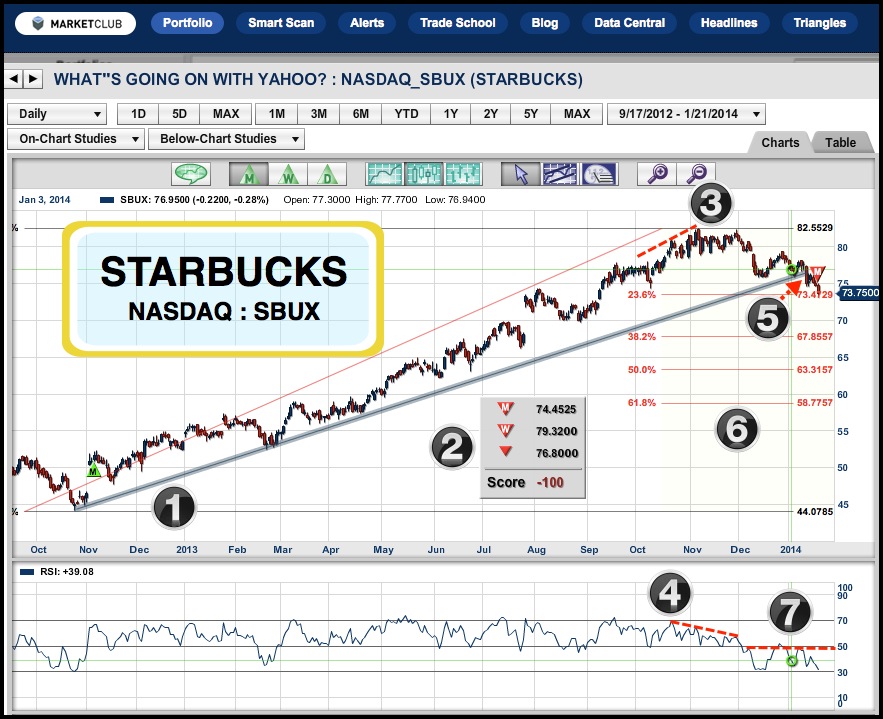This screenshot has height=719, width=883.
Task: Choose the pointer cursor tool
Action: [x=520, y=174]
